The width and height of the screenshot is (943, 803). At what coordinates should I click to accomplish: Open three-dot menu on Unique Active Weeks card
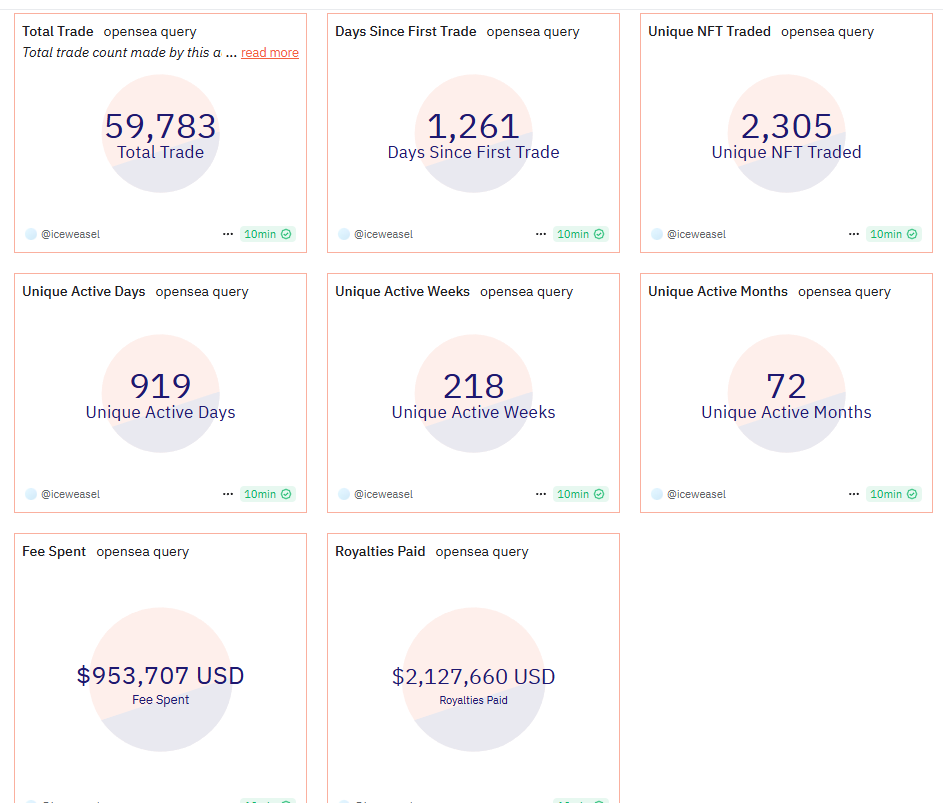coord(541,494)
